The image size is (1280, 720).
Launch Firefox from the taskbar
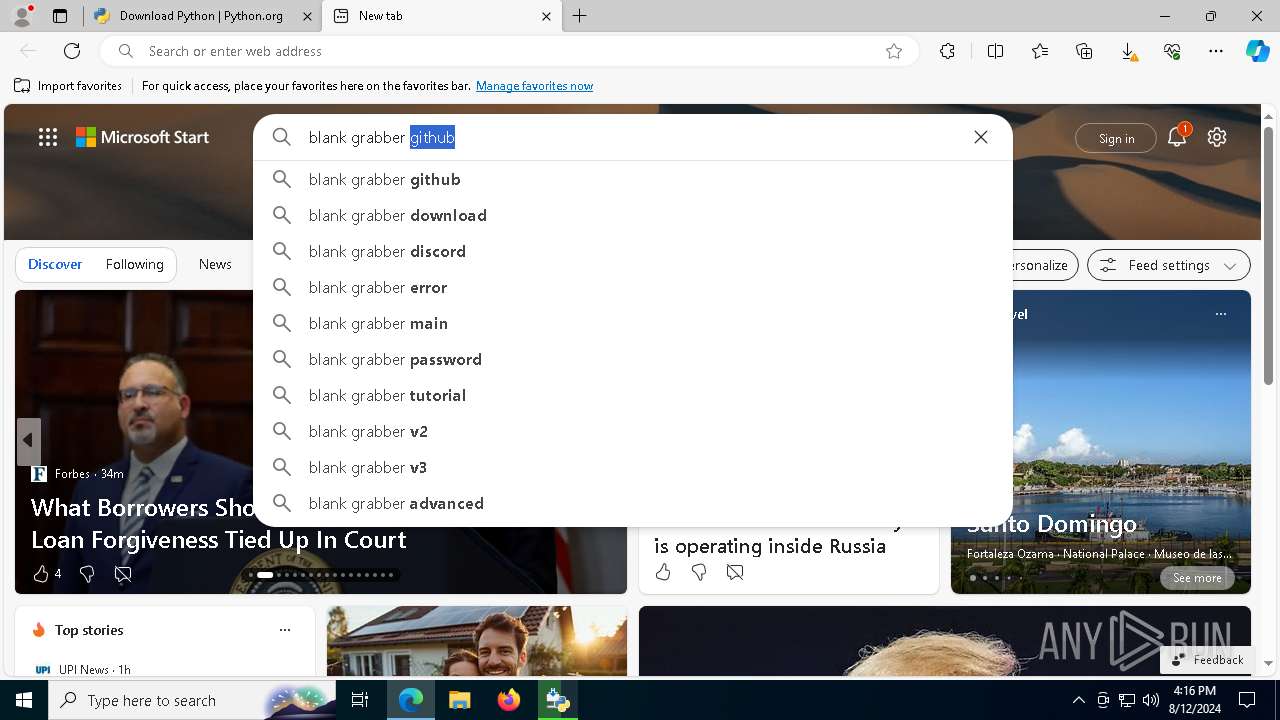pos(509,700)
